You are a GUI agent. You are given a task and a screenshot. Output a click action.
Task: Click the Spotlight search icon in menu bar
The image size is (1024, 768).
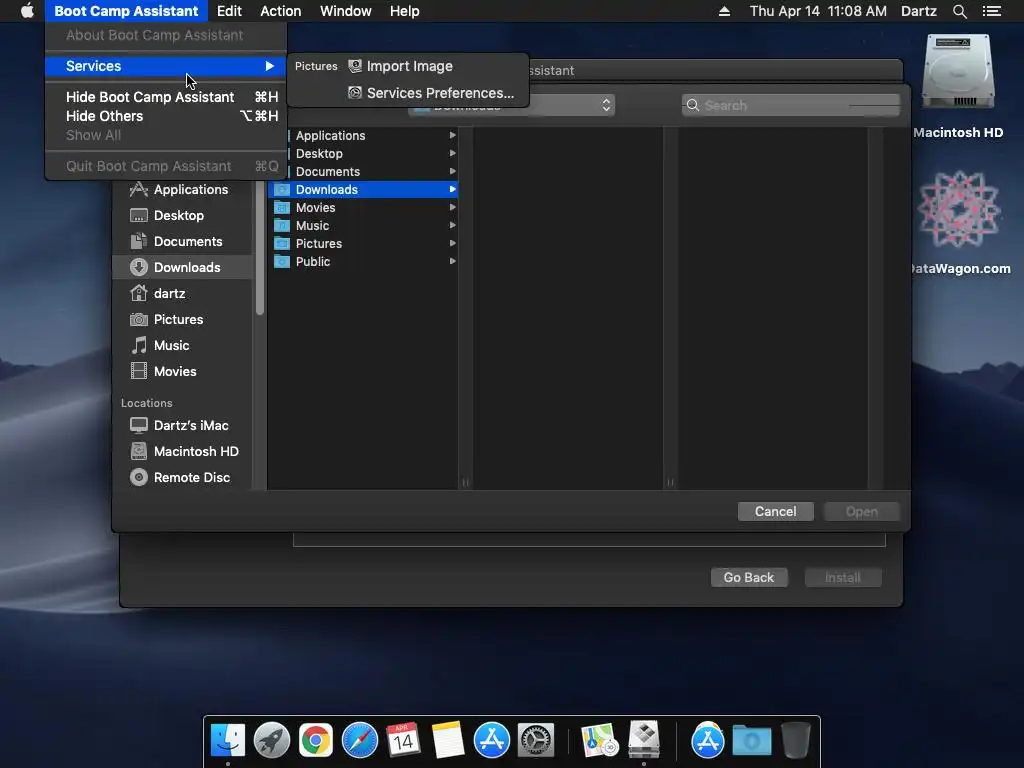[959, 11]
